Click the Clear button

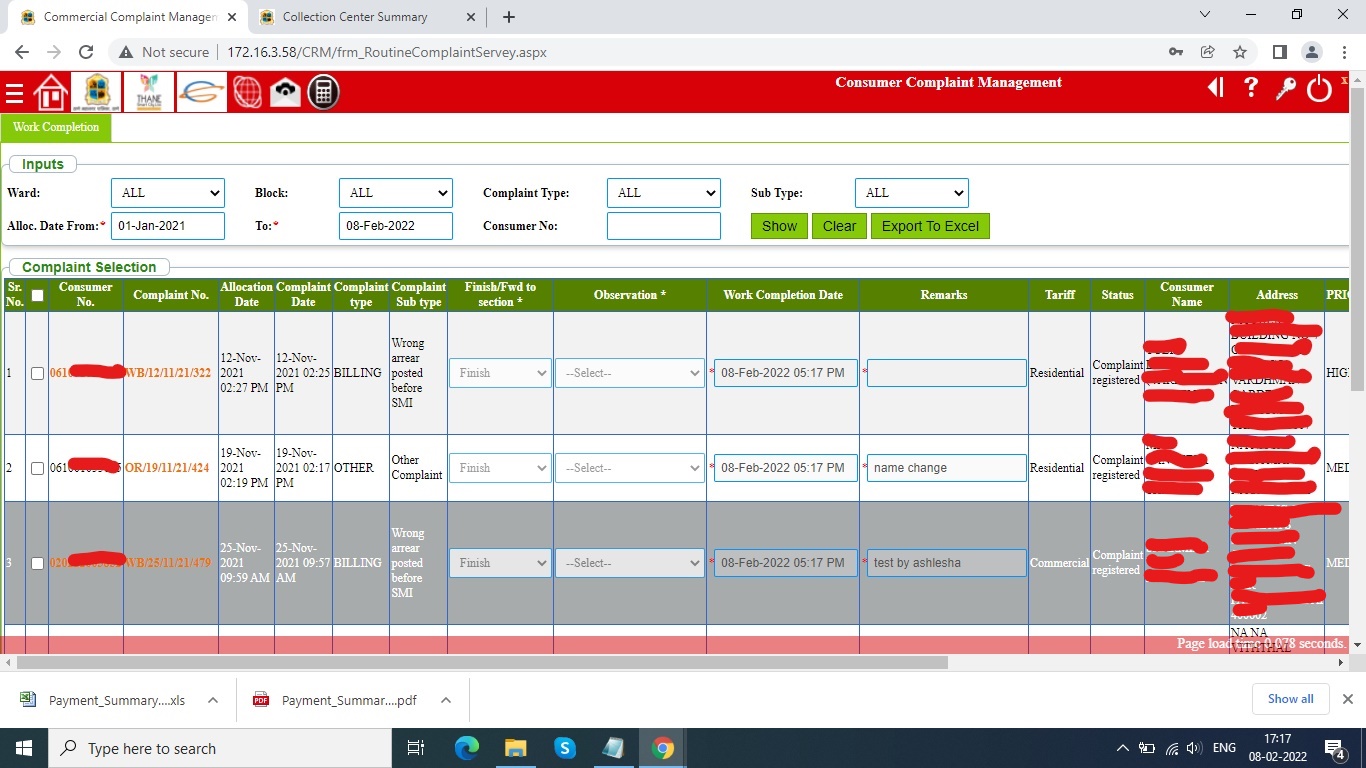click(839, 226)
